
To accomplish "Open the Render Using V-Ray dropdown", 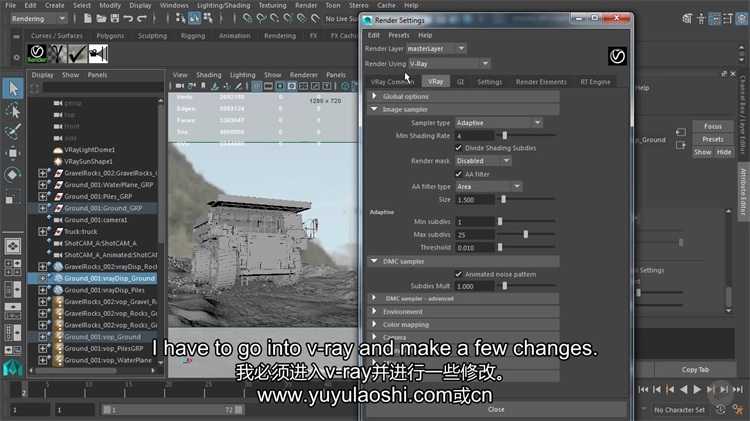I will pos(450,64).
